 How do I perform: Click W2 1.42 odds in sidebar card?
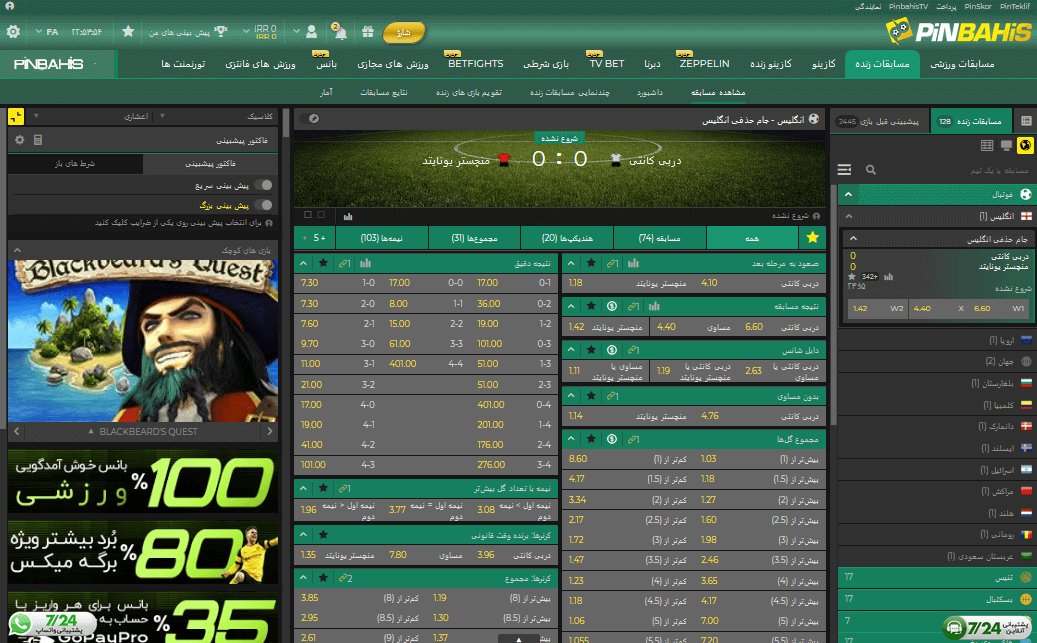click(878, 308)
